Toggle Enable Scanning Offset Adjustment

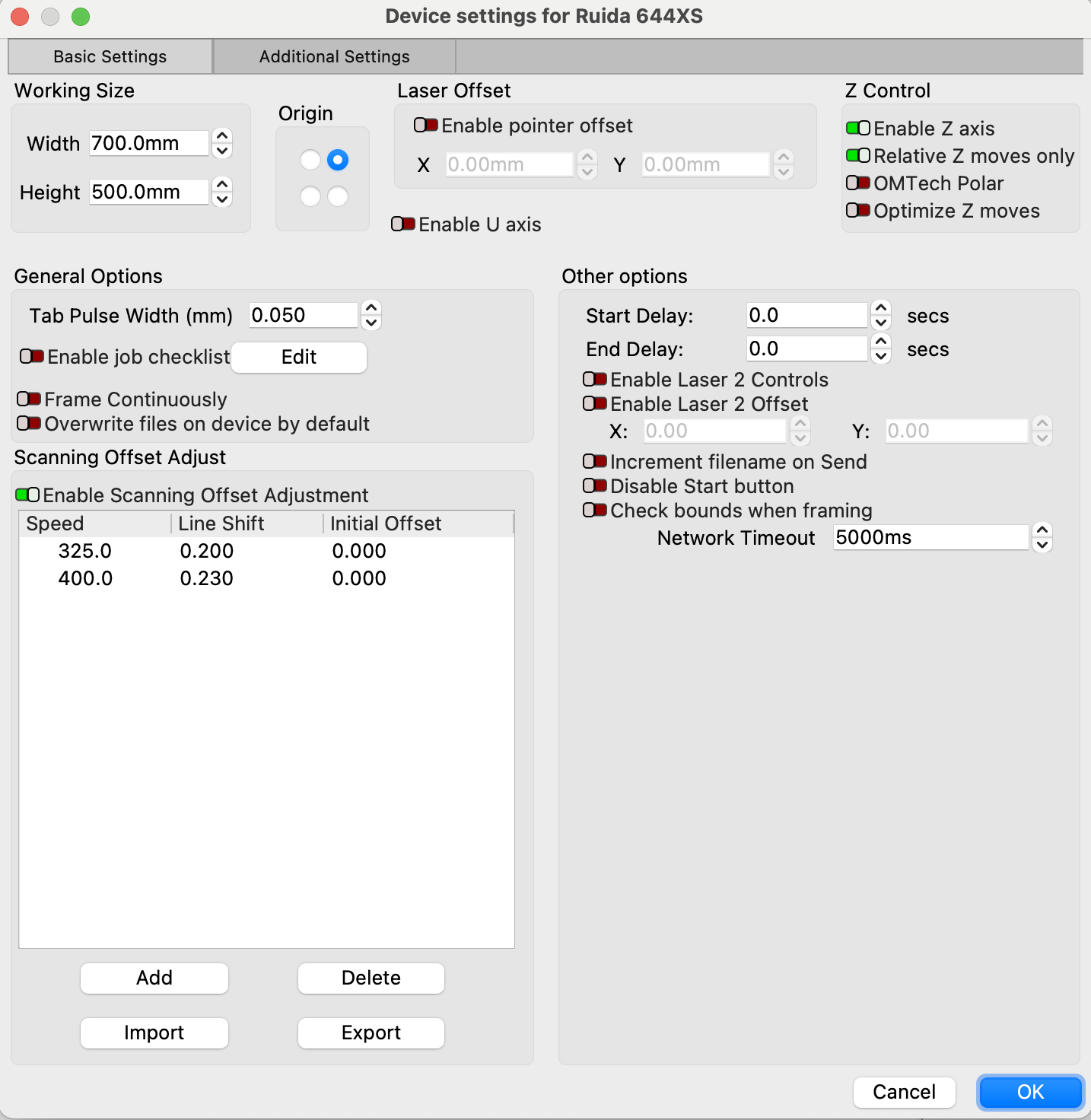pyautogui.click(x=27, y=495)
